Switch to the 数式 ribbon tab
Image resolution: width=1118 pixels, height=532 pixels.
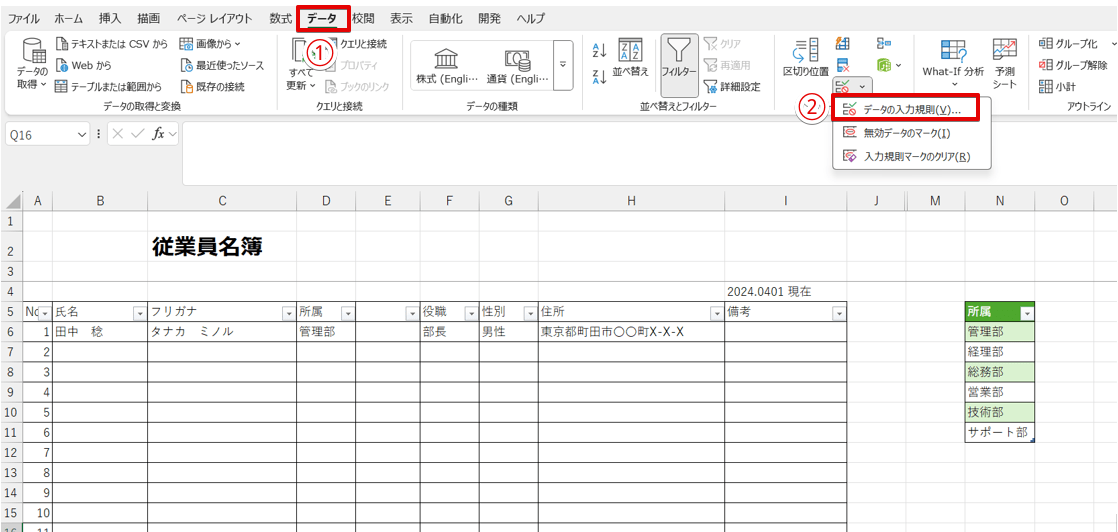coord(281,19)
